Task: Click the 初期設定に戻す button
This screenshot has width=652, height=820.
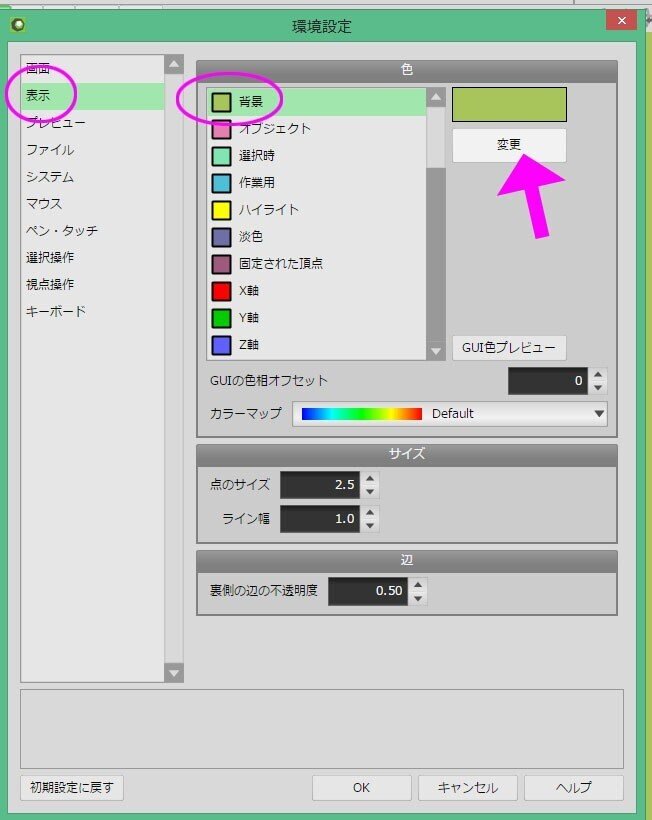Action: (x=72, y=788)
